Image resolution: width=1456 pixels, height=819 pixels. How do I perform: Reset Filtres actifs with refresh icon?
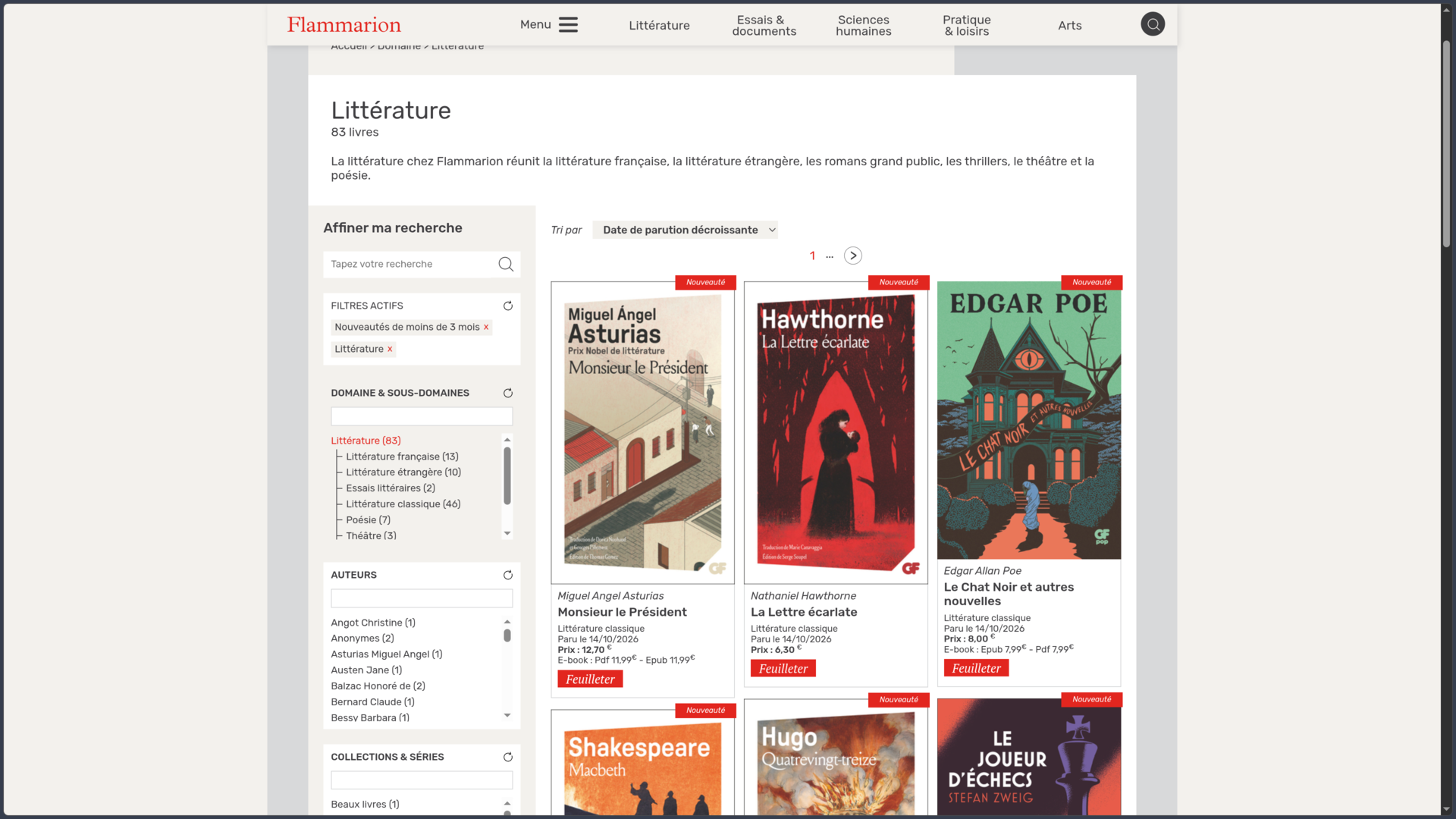pos(508,306)
